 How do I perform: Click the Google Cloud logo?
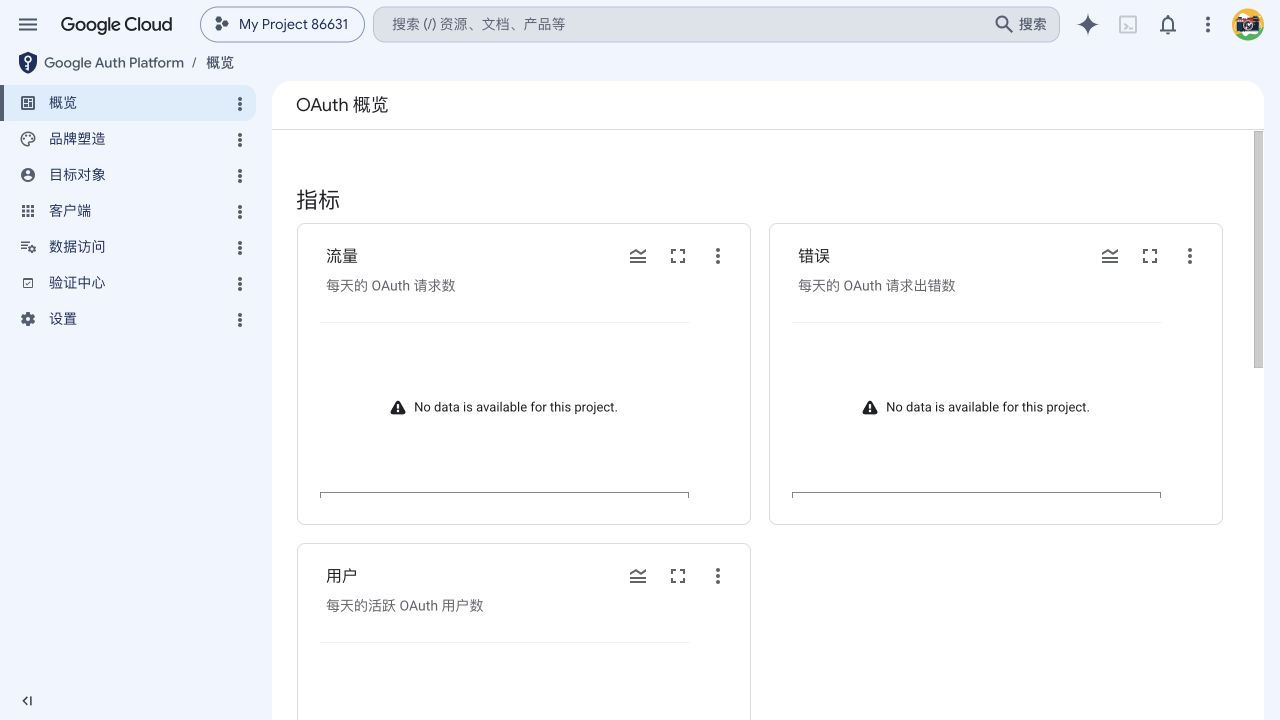pyautogui.click(x=116, y=24)
